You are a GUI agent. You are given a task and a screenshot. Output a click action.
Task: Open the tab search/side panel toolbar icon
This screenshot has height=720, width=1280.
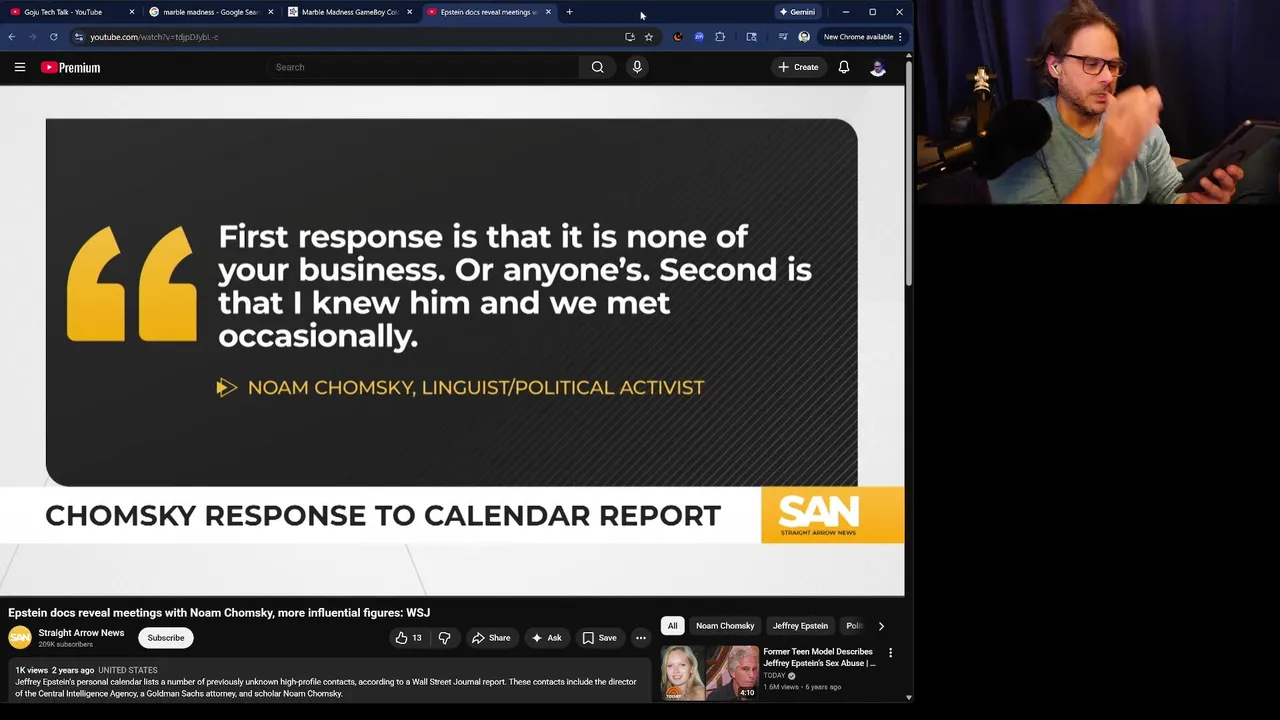(751, 37)
